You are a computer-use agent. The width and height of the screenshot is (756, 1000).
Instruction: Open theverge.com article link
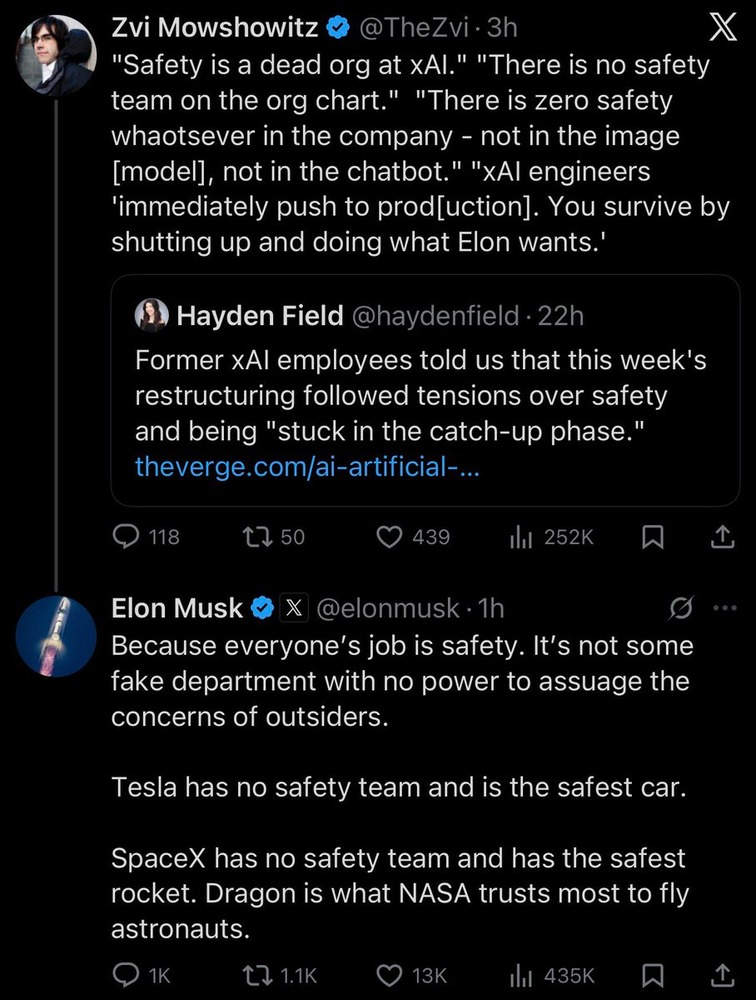click(x=307, y=467)
